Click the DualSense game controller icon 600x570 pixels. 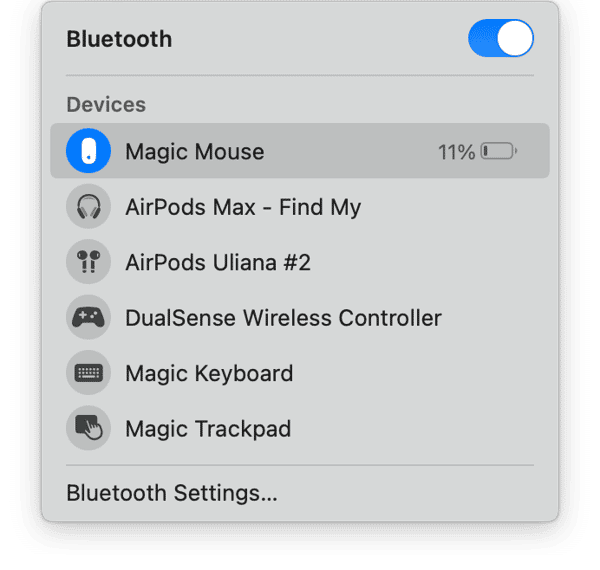click(88, 319)
